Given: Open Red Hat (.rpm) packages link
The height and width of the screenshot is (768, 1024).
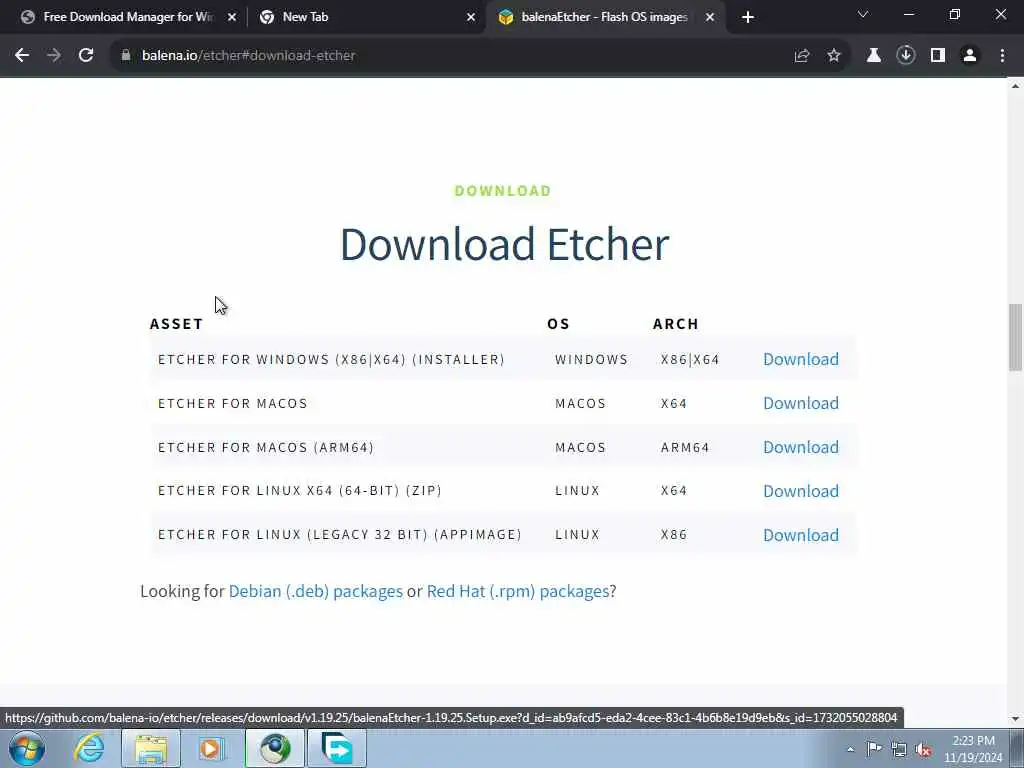Looking at the screenshot, I should tap(518, 591).
